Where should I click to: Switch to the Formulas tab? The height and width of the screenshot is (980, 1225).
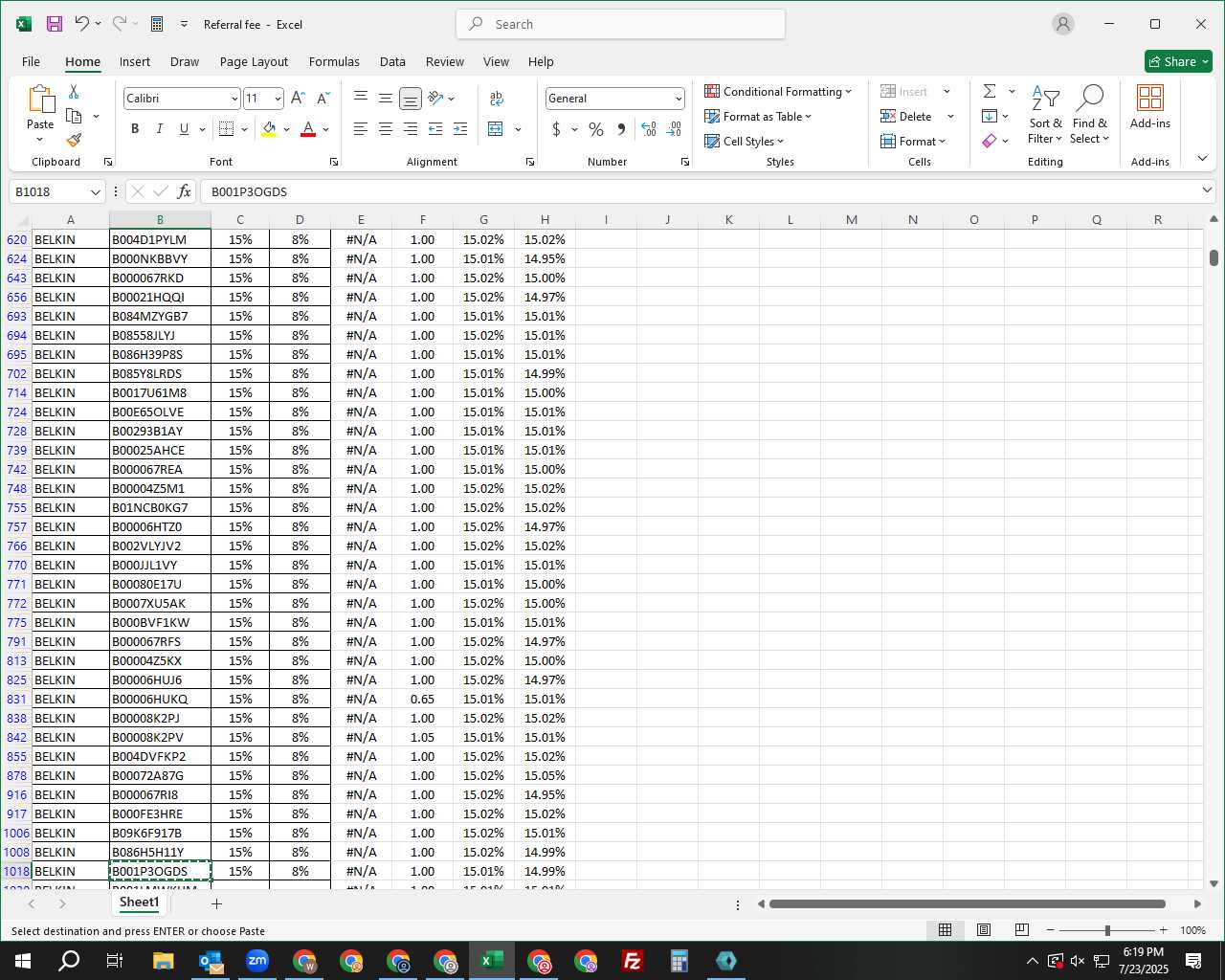(x=334, y=61)
